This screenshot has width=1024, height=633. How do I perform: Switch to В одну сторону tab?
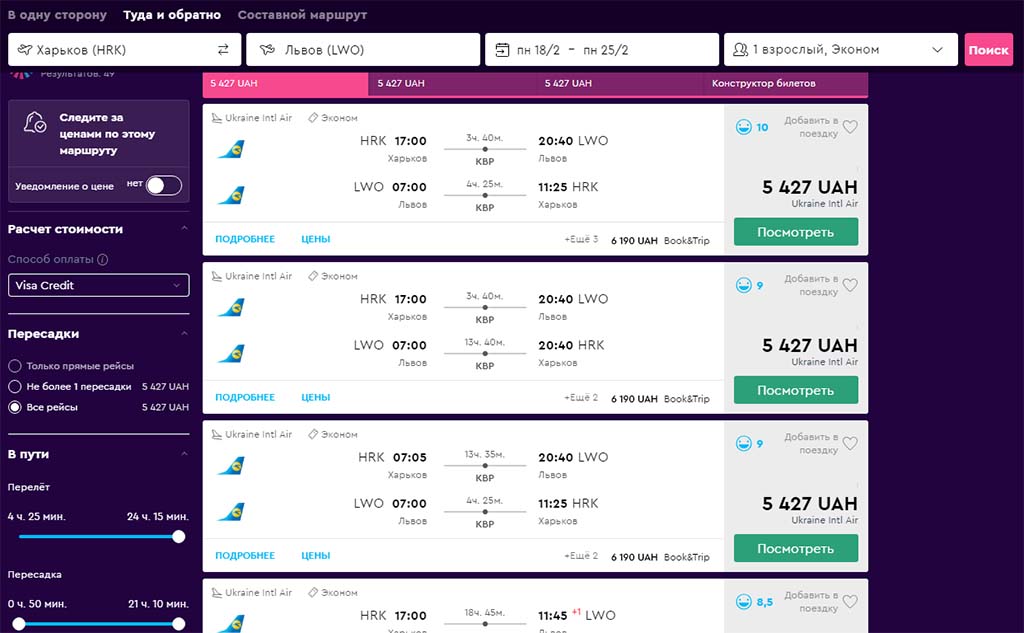tap(57, 15)
